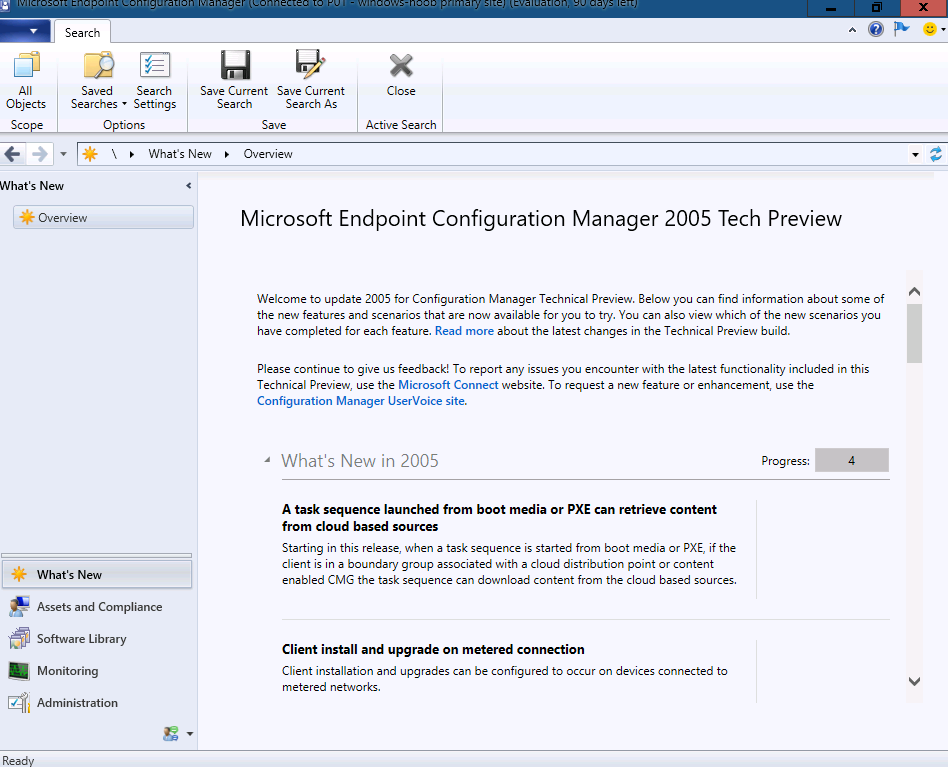Click the sun icon in the breadcrumb
The height and width of the screenshot is (767, 948).
point(90,154)
